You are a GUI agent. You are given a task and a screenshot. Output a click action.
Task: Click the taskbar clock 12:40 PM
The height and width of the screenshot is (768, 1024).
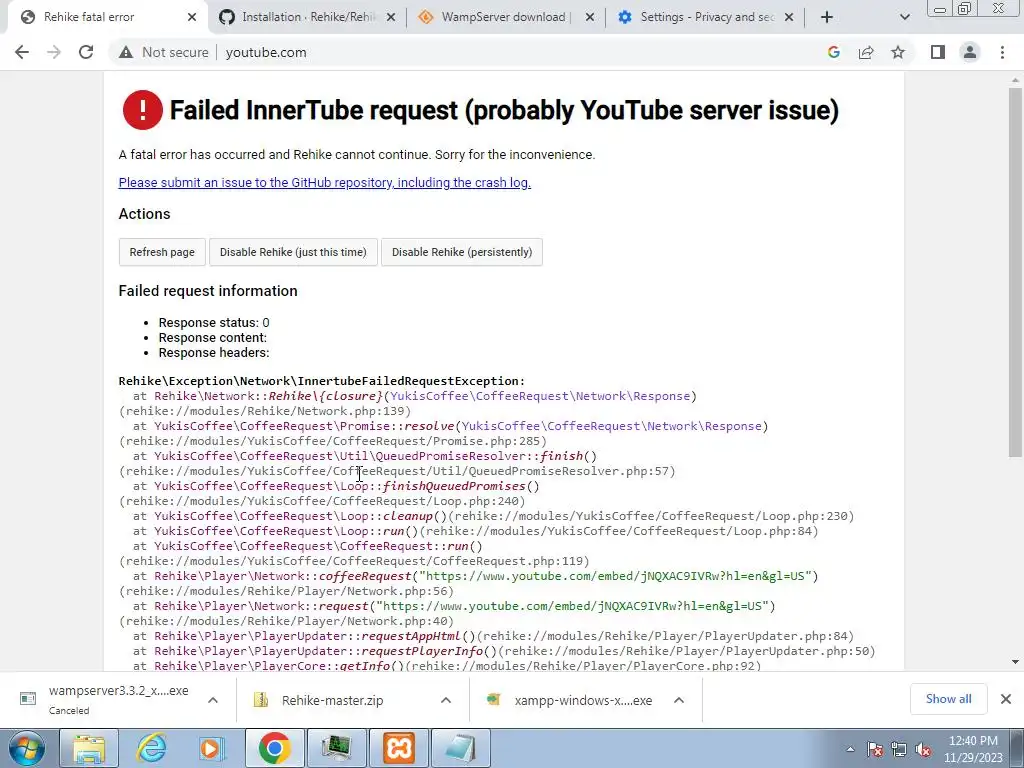click(973, 749)
